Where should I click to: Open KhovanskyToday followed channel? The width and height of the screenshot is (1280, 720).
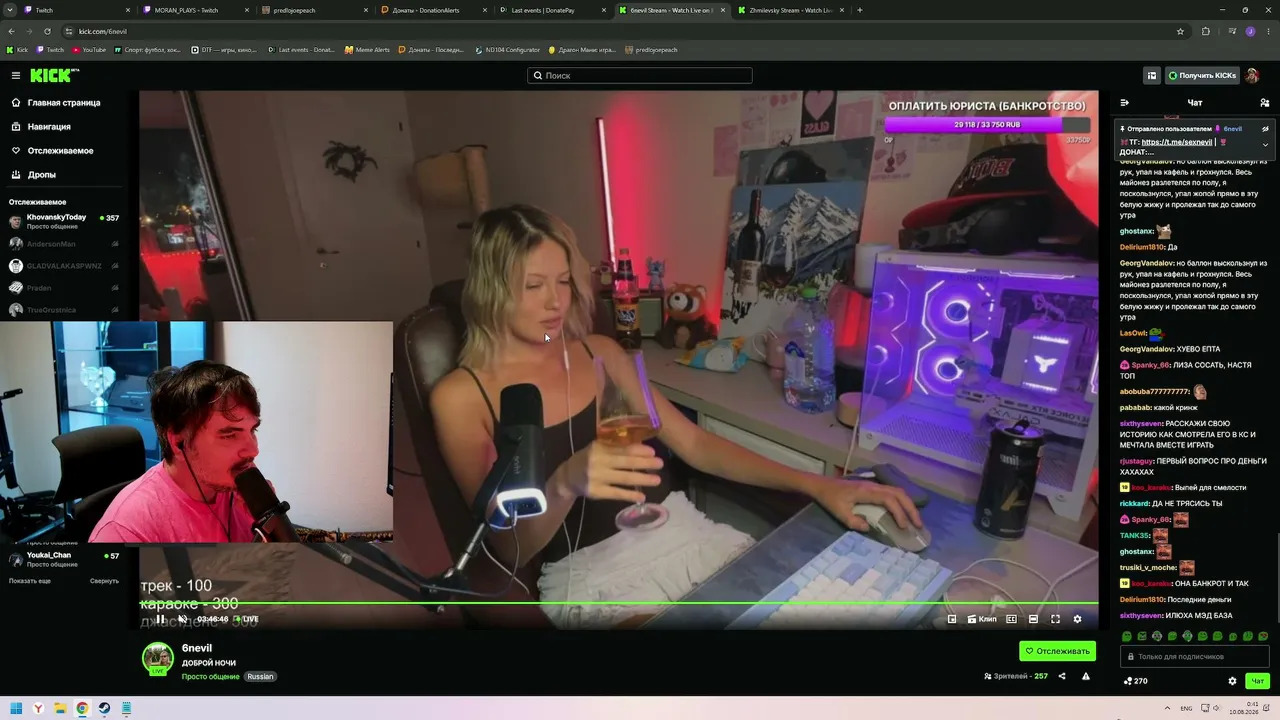click(64, 221)
